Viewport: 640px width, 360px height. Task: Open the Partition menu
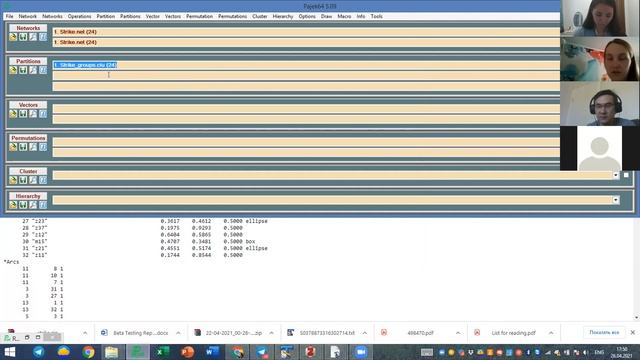coord(105,16)
